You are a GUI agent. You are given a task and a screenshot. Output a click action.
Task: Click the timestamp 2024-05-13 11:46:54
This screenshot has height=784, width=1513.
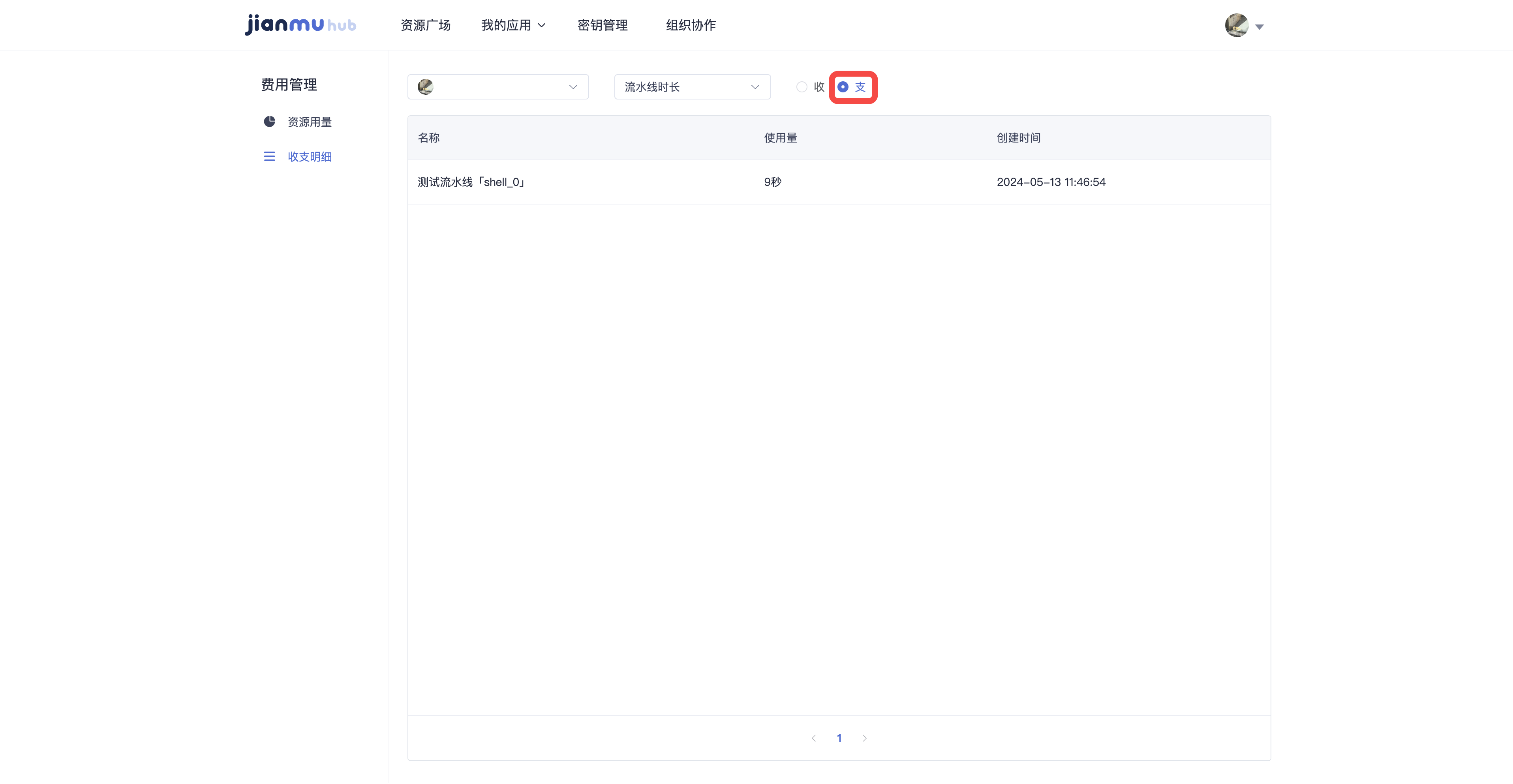point(1051,182)
